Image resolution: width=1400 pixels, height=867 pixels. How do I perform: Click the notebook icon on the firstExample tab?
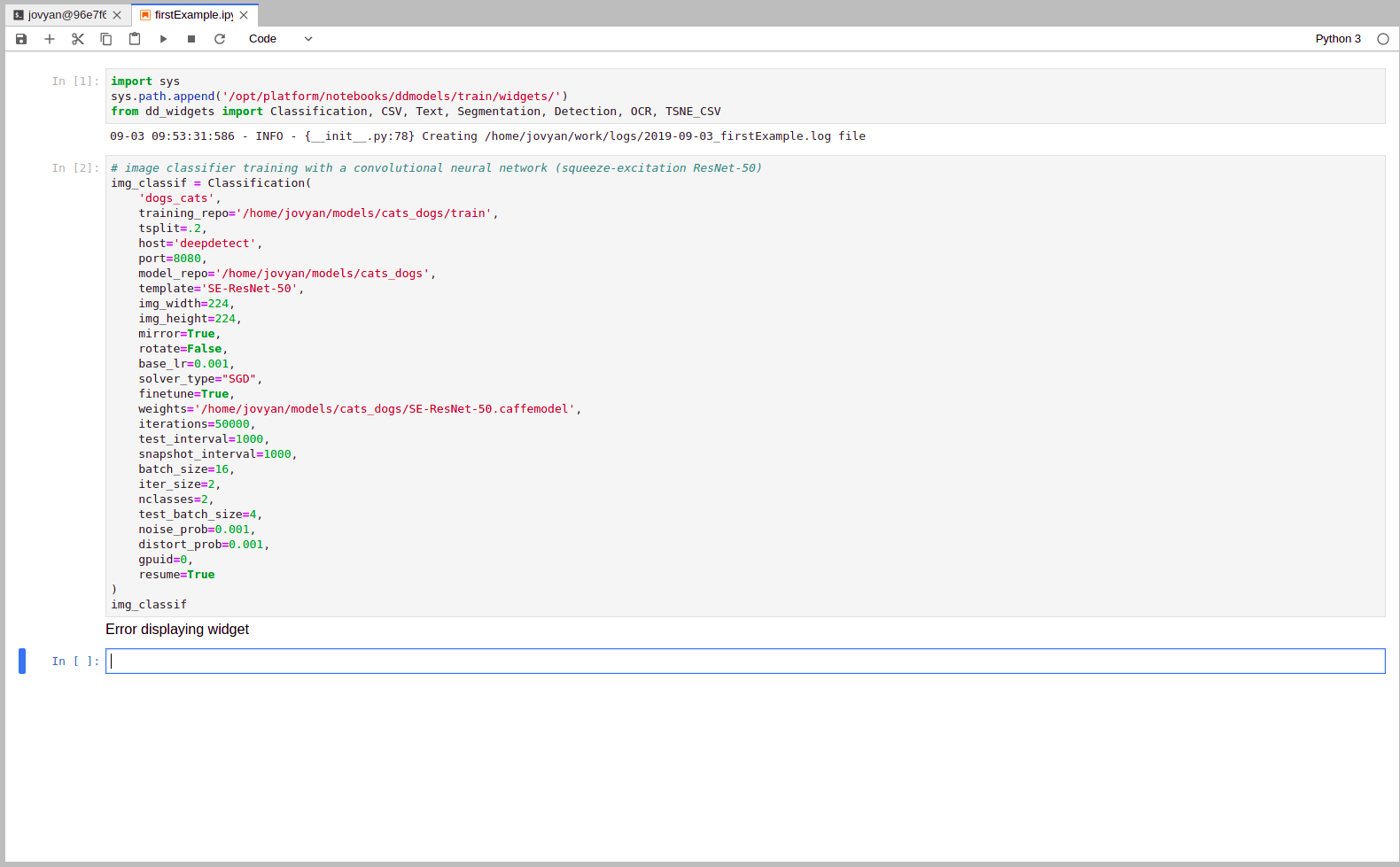(145, 15)
